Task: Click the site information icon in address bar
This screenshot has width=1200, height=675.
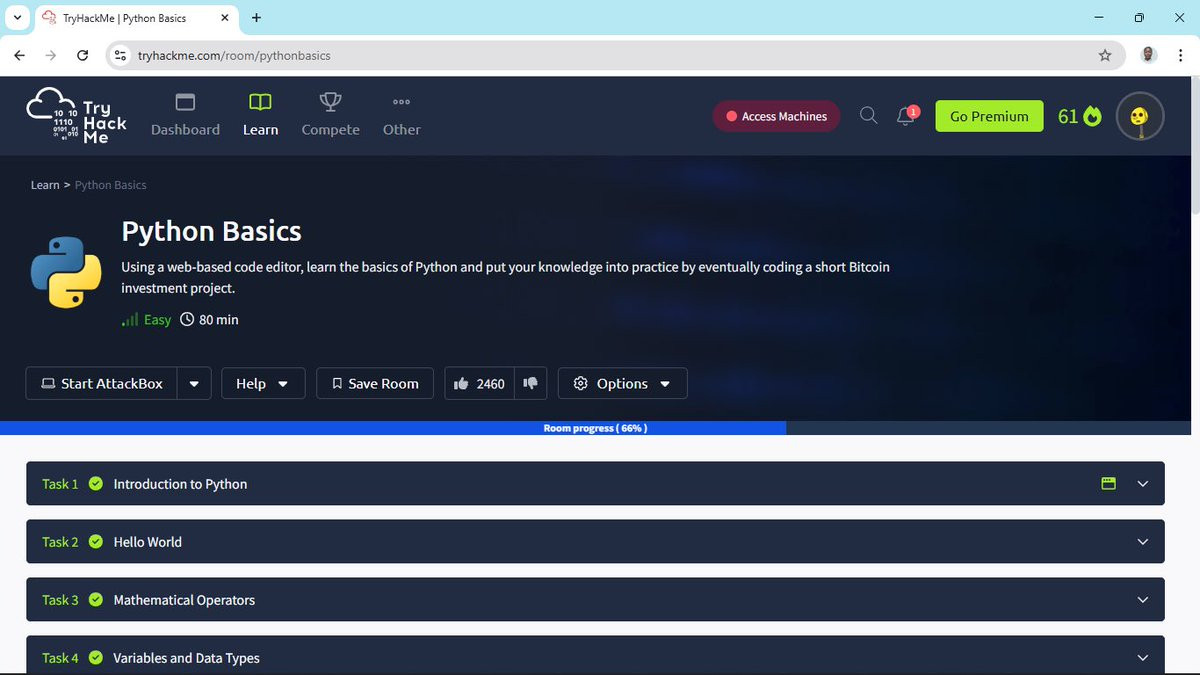Action: point(120,56)
